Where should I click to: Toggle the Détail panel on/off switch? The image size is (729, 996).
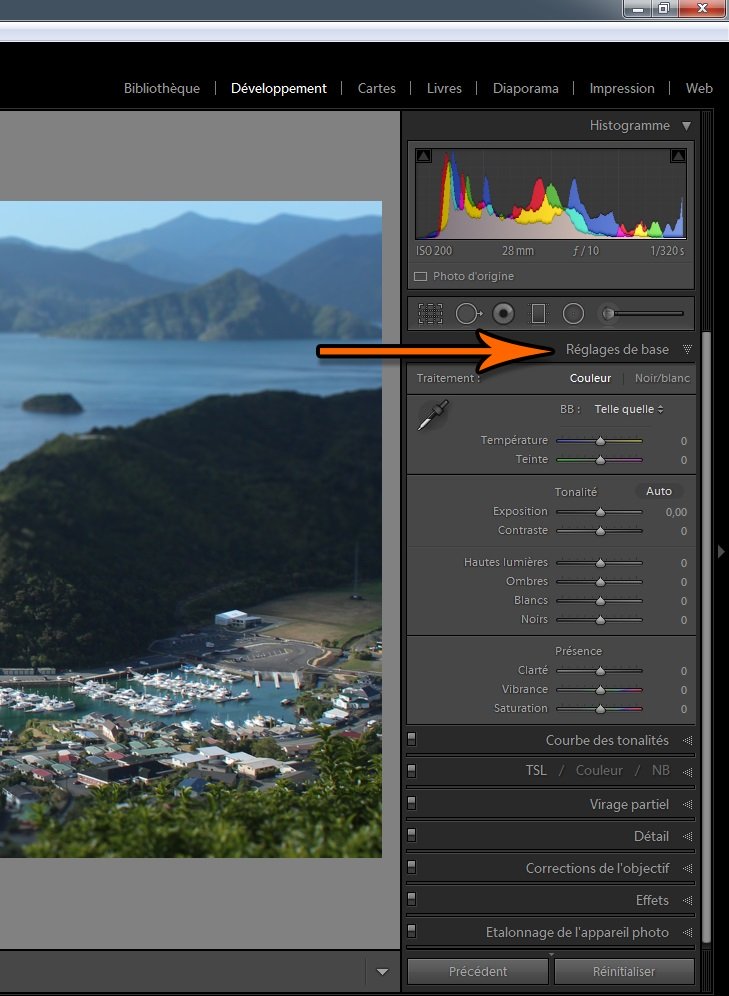(x=412, y=836)
